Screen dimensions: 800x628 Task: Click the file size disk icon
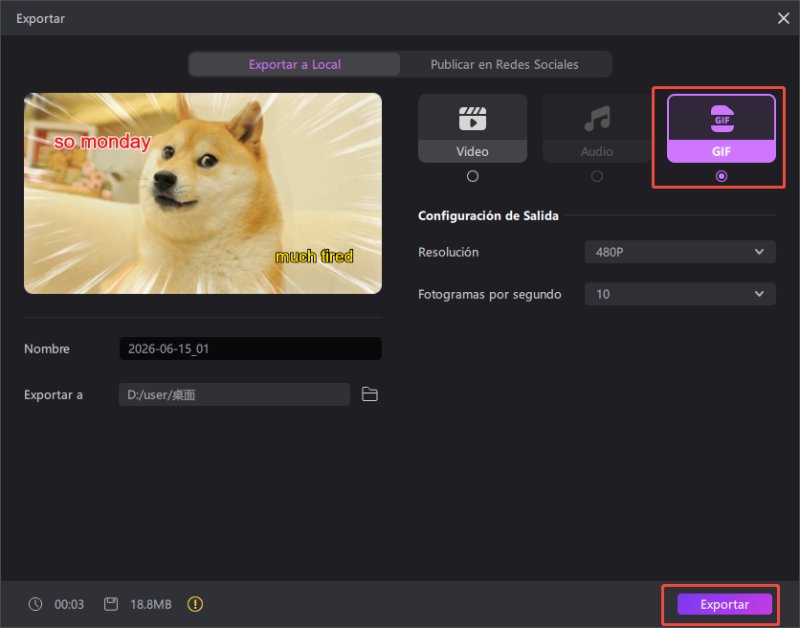tap(111, 604)
